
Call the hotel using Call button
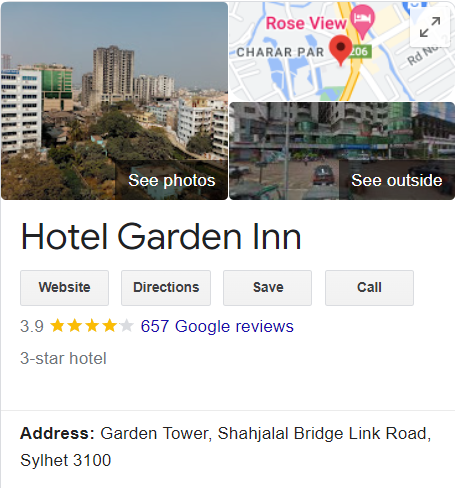click(369, 288)
